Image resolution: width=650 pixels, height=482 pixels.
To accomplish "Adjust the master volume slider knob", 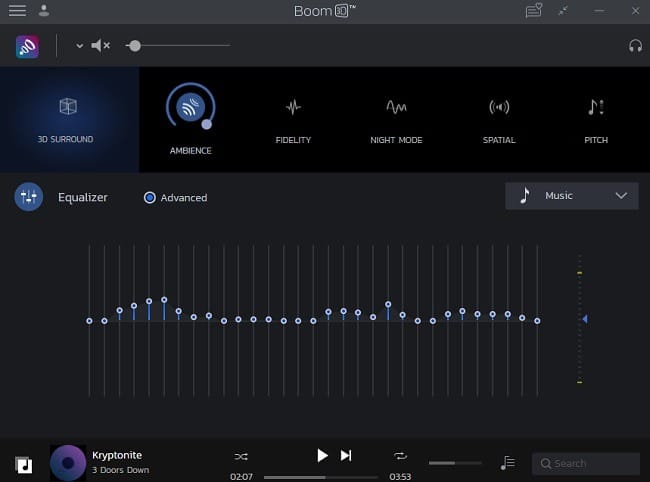I will [134, 46].
